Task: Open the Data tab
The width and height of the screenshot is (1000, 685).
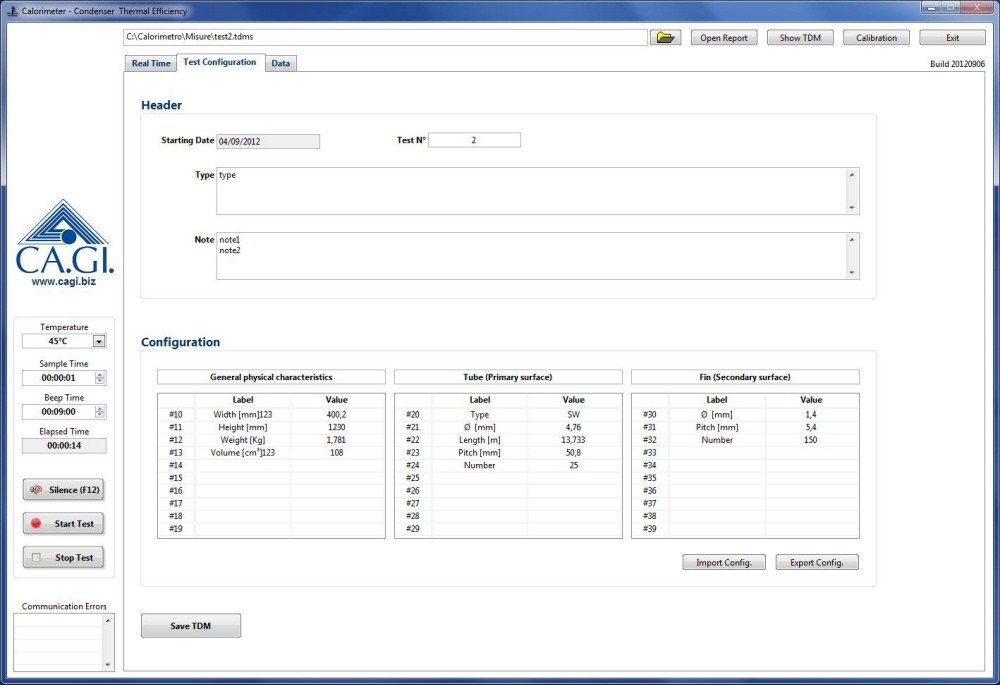Action: point(281,63)
